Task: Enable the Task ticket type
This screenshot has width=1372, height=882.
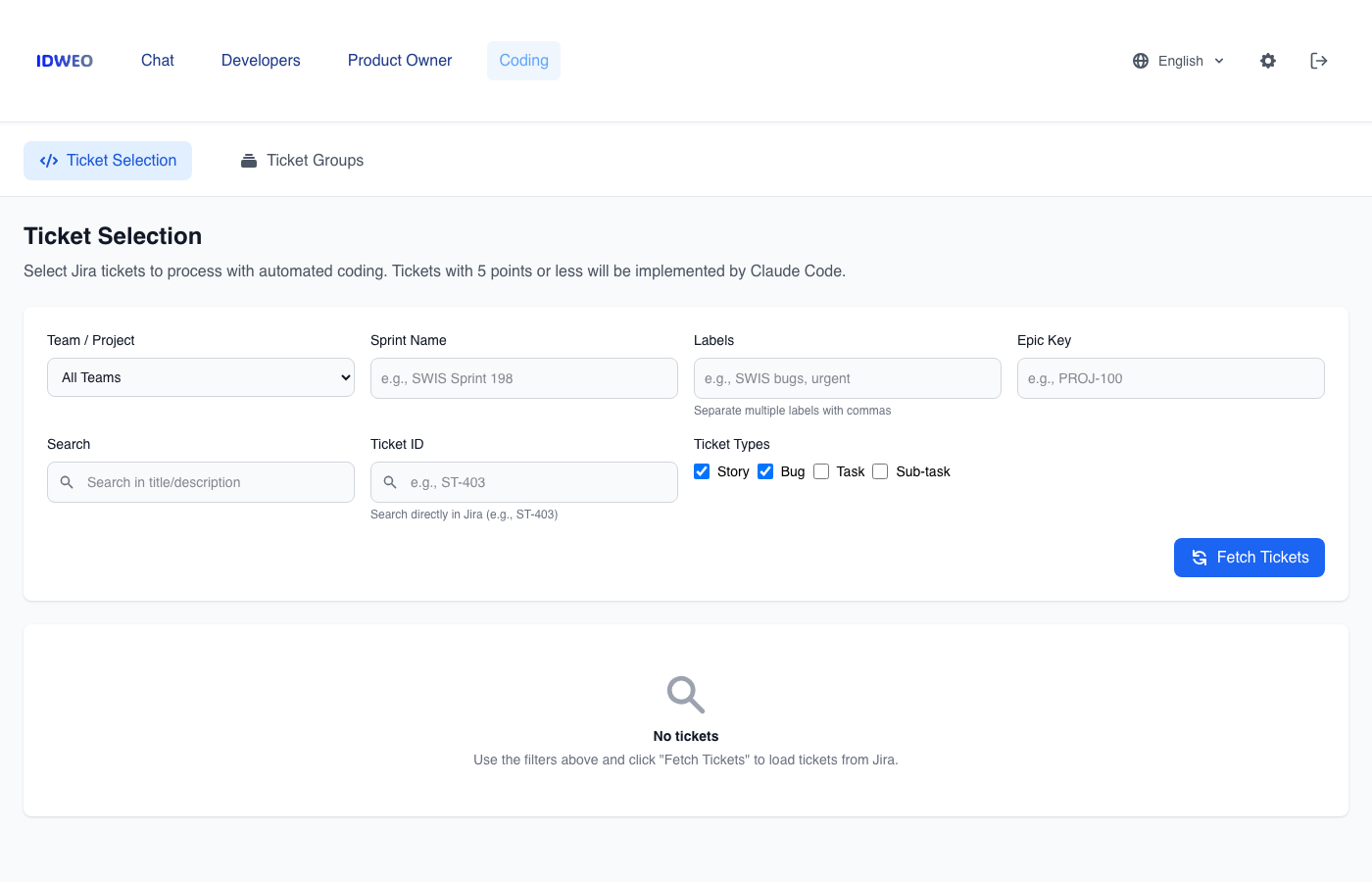Action: click(x=821, y=471)
